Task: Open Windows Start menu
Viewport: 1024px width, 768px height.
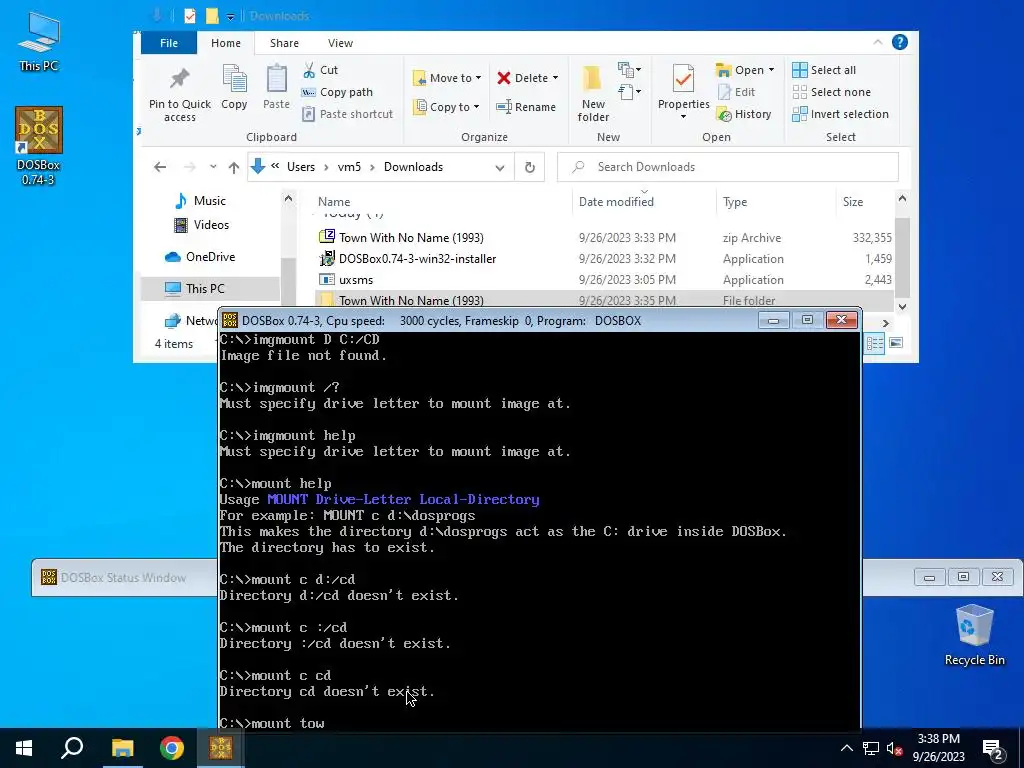Action: click(x=24, y=748)
